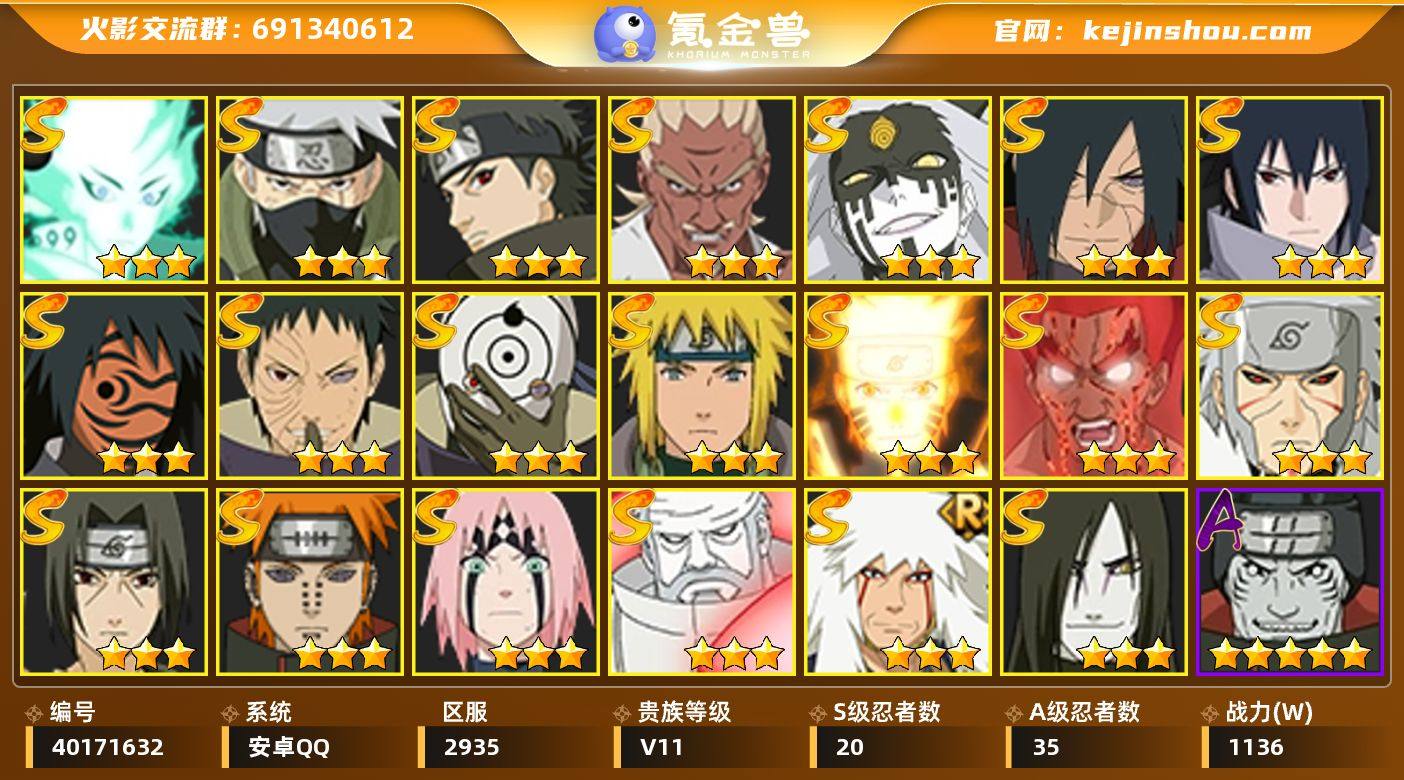Choose the long-haired Orochimaru card

(x=1094, y=581)
